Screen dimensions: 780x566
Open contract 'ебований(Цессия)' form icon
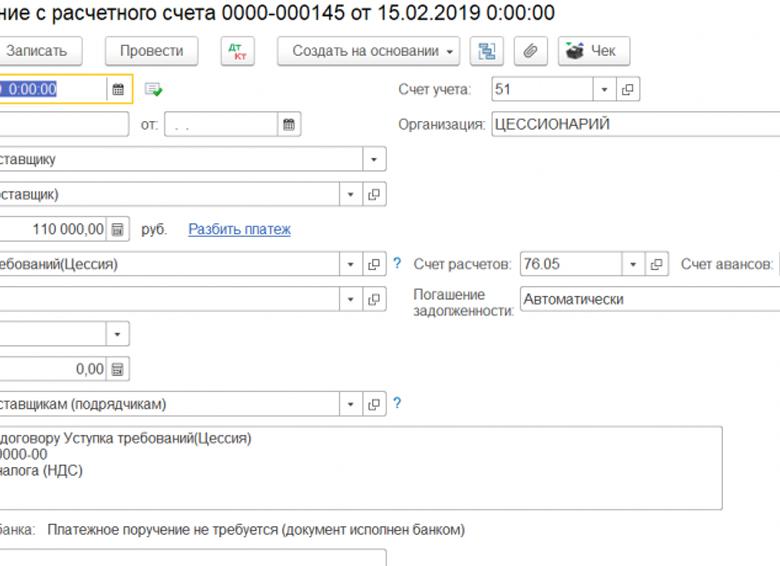(x=374, y=264)
